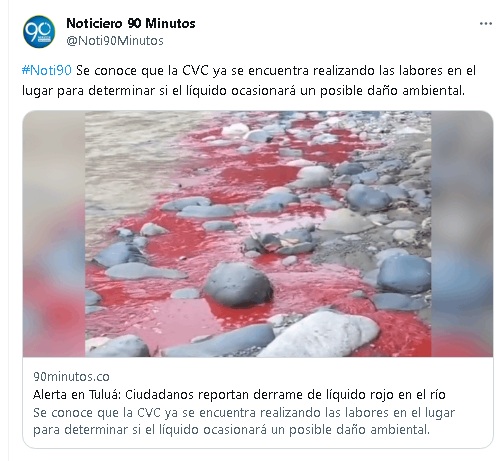Click the 90minutos.co domain label
The height and width of the screenshot is (461, 500).
(71, 377)
